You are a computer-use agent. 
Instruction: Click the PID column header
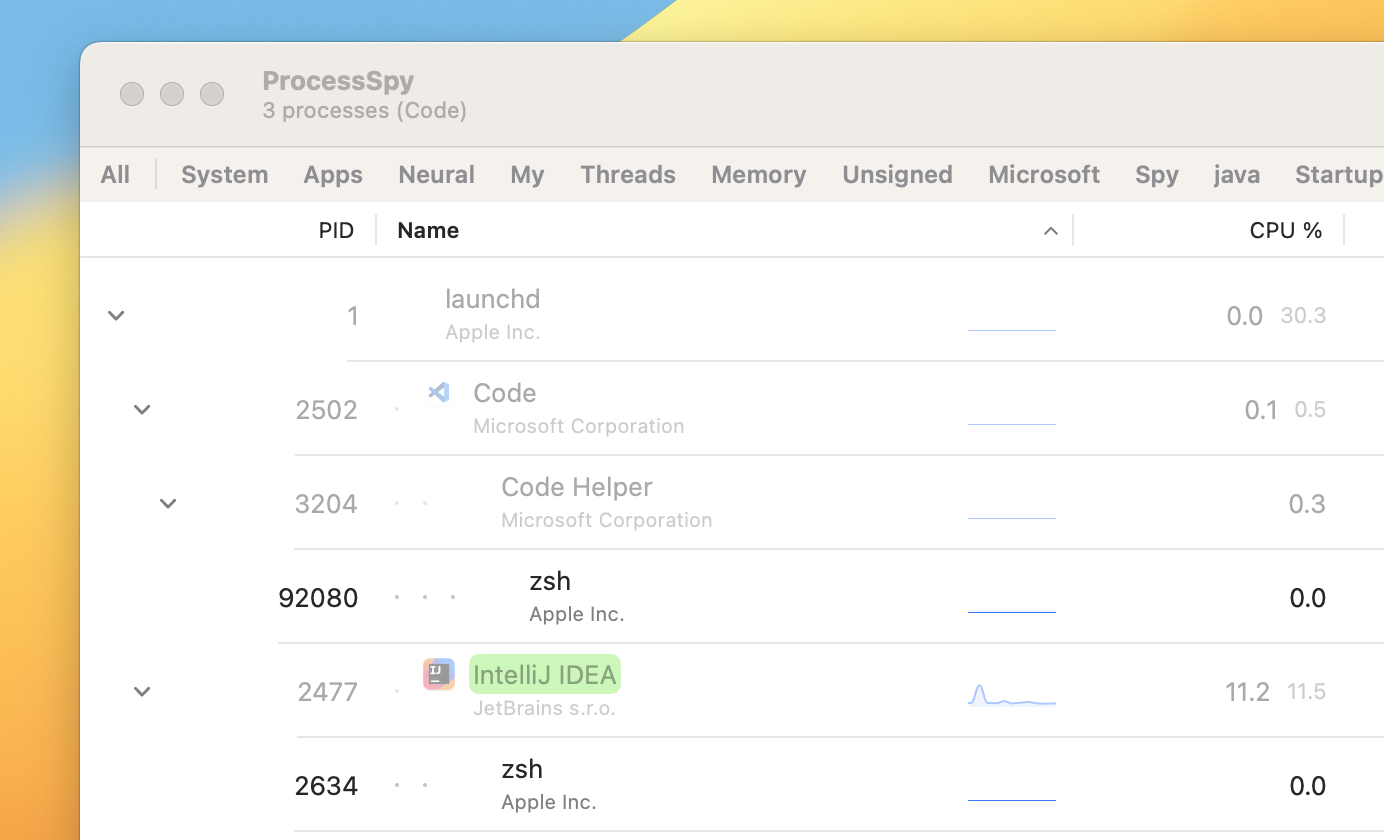click(336, 230)
